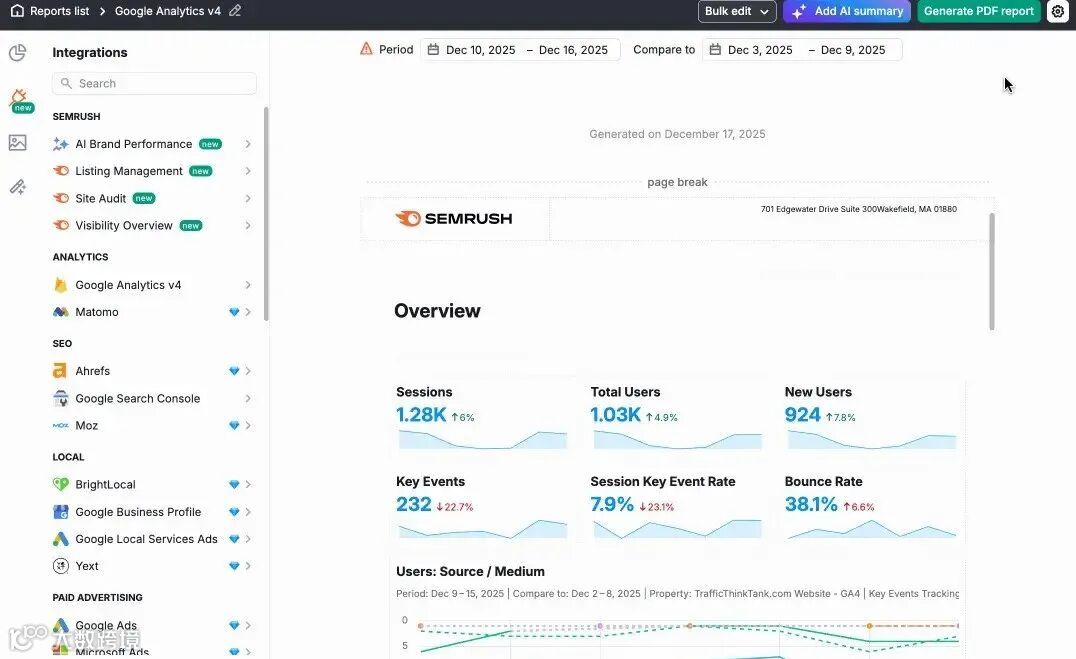This screenshot has width=1076, height=659.
Task: Click the Period start date Dec 10, 2025
Action: point(480,49)
